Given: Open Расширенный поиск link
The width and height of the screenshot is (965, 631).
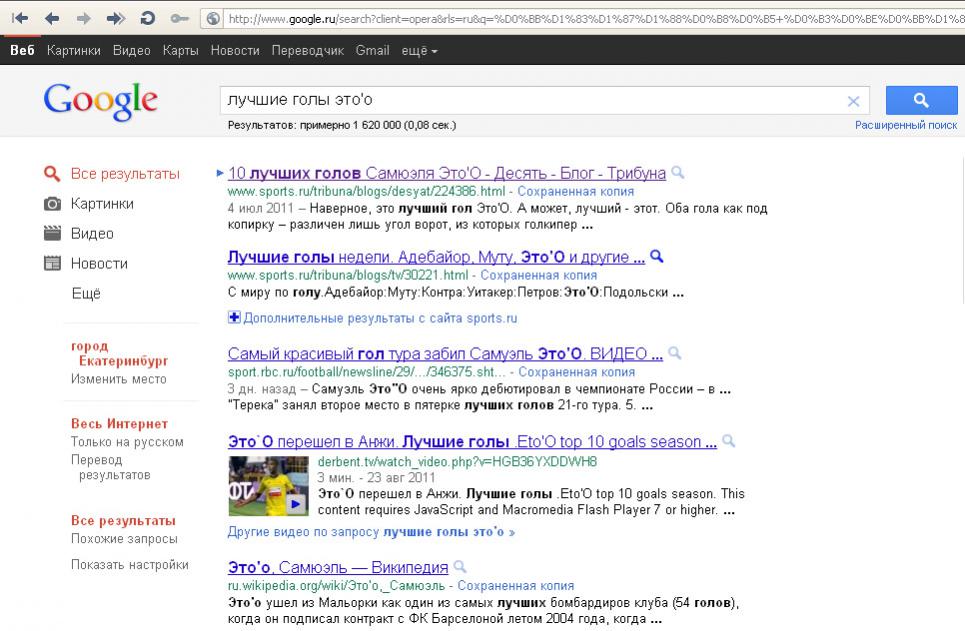Looking at the screenshot, I should (x=906, y=125).
